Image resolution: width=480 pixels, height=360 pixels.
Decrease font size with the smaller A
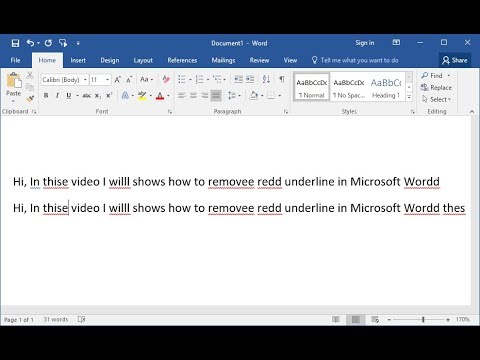pos(129,80)
